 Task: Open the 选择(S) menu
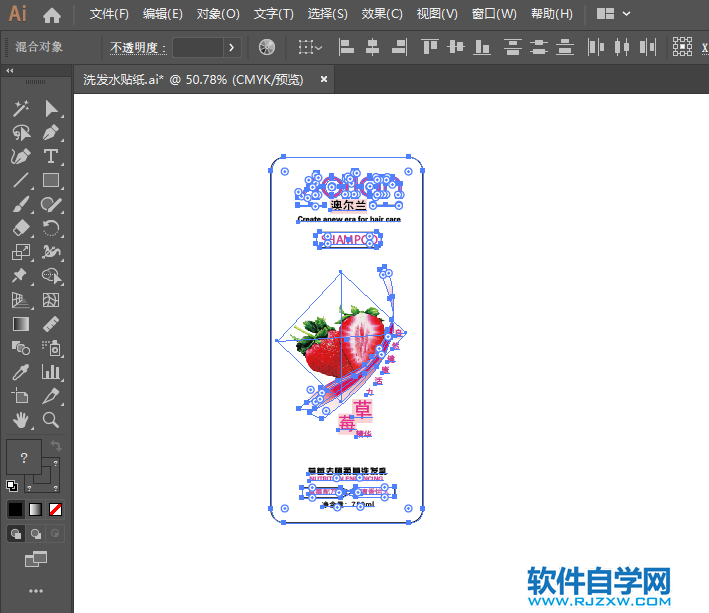click(x=327, y=14)
